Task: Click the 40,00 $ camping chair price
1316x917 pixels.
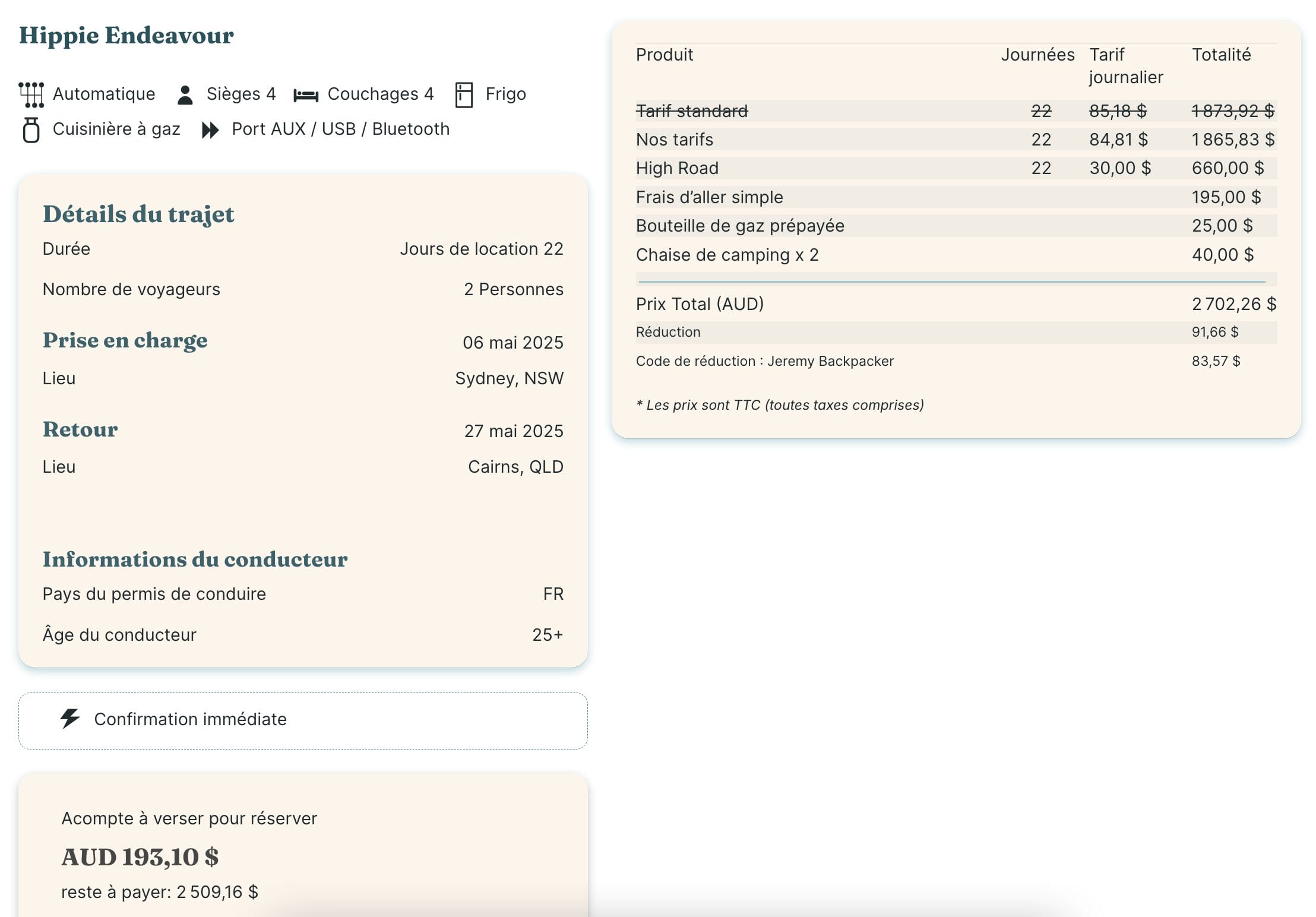Action: click(1223, 255)
